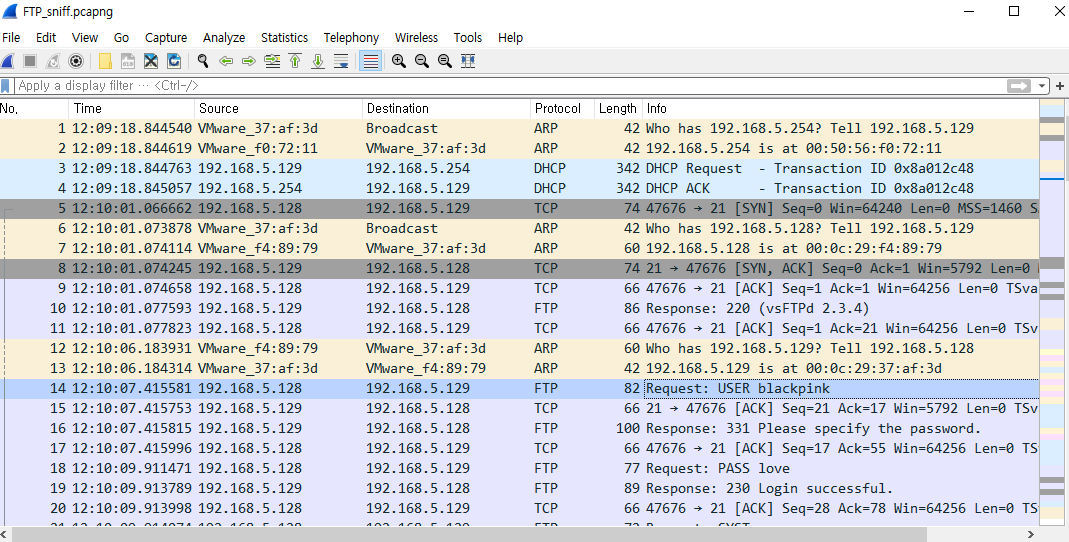
Task: Toggle auto scroll to last packet
Action: tap(341, 61)
